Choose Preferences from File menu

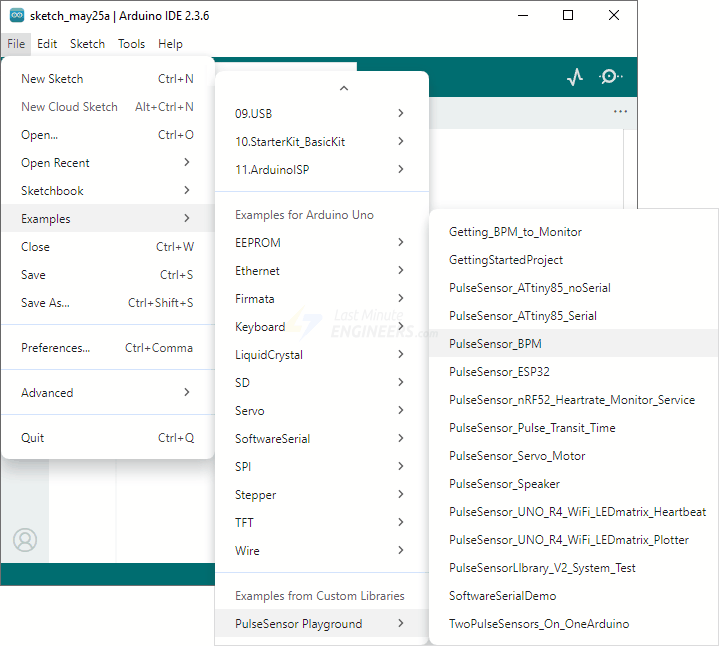(107, 348)
